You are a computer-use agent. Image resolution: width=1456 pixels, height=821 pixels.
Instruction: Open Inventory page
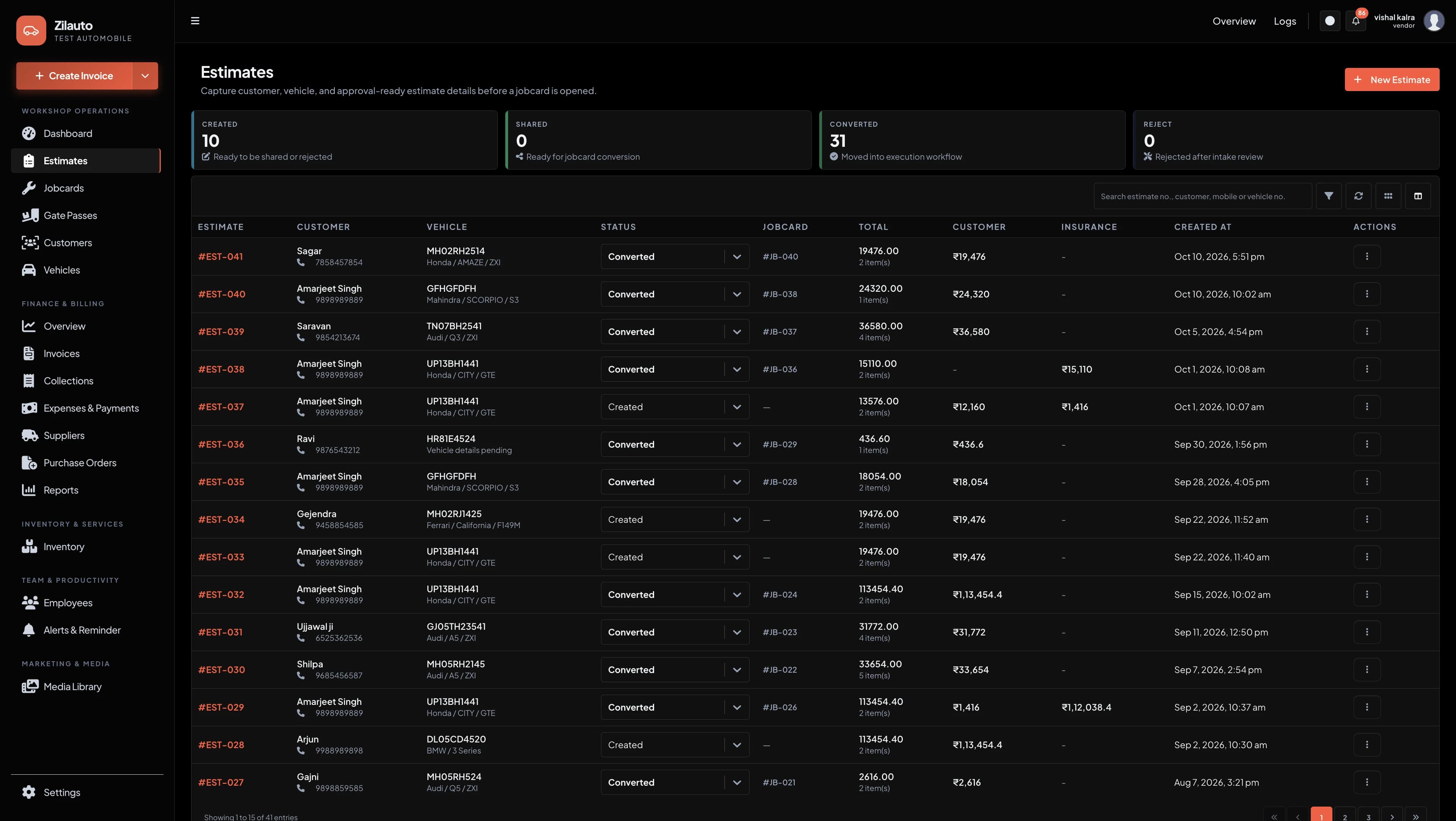click(86, 547)
